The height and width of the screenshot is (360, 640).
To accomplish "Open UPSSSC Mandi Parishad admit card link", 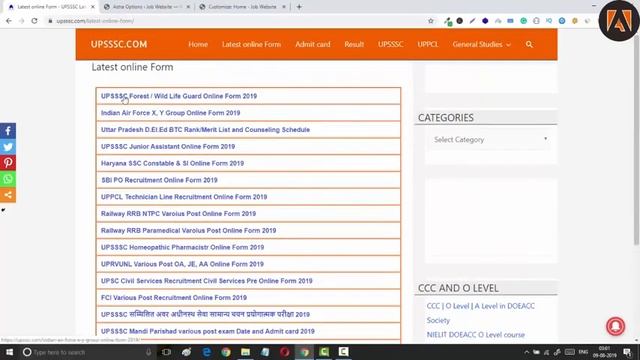I will tap(208, 331).
